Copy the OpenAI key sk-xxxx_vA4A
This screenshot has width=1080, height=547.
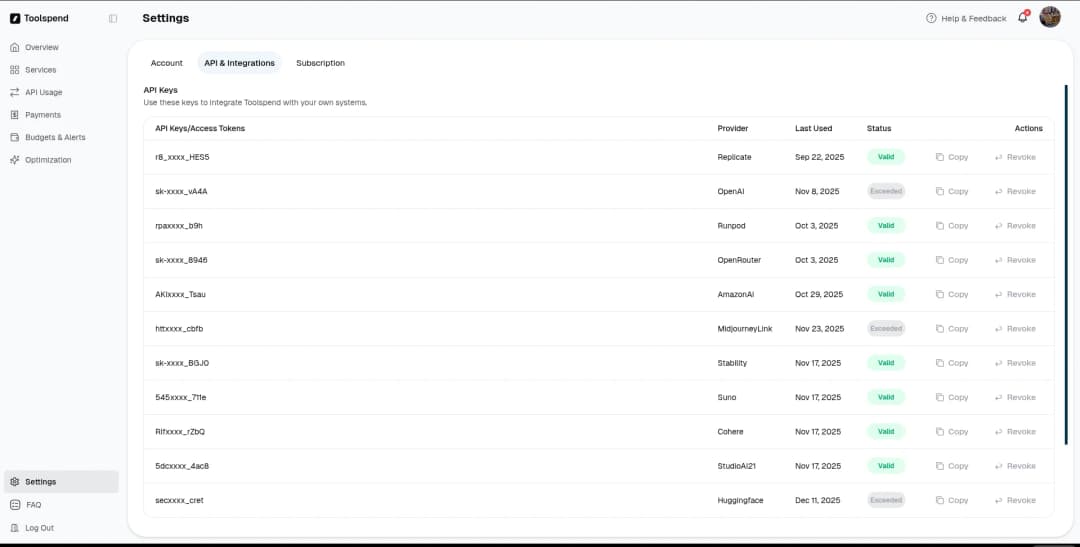click(x=952, y=192)
